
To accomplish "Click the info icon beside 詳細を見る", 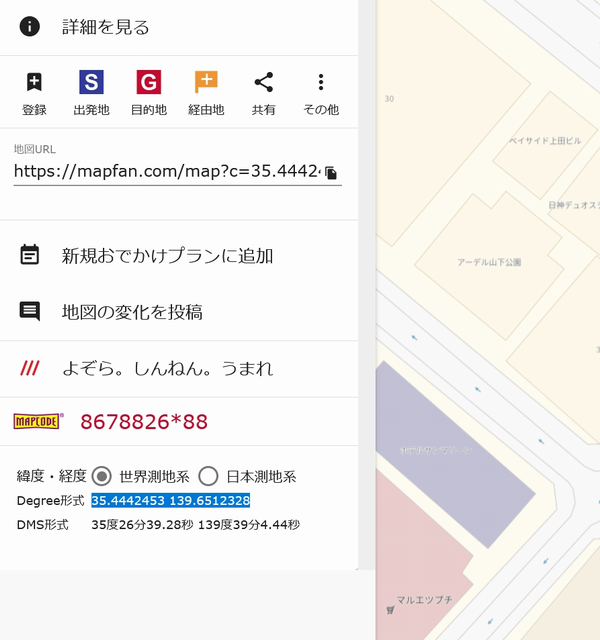I will coord(30,27).
